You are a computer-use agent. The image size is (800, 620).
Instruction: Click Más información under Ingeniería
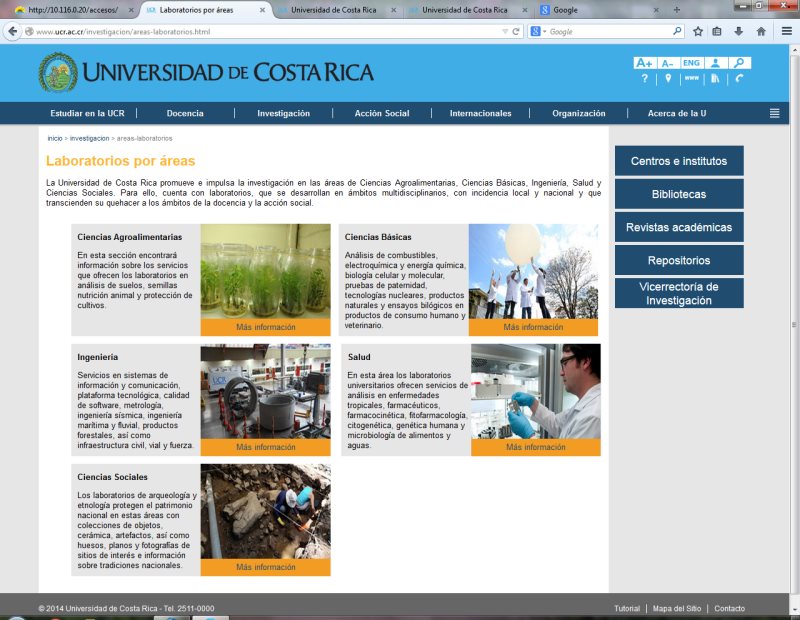click(266, 447)
